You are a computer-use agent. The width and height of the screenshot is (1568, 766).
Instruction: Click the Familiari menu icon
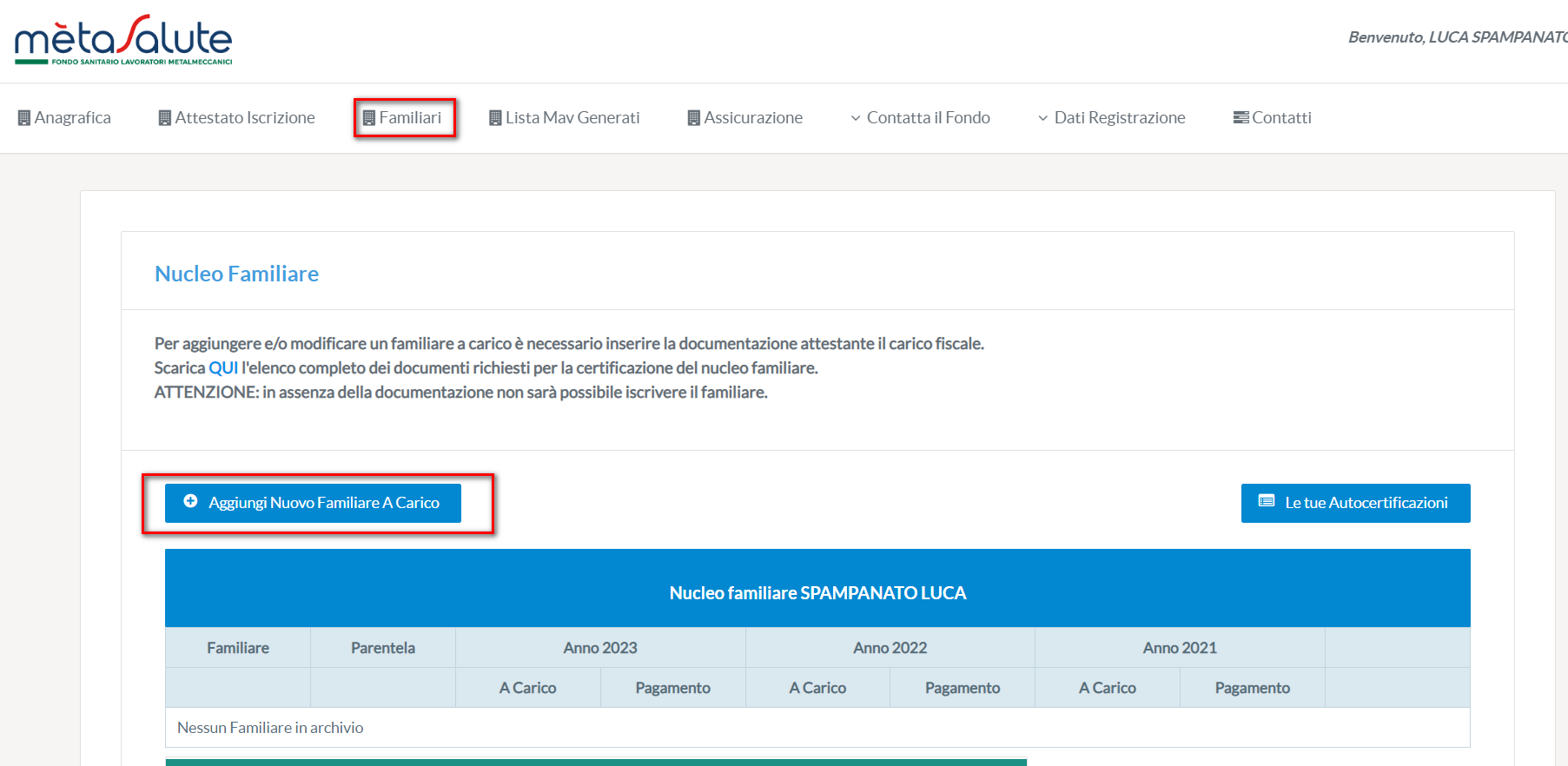click(x=368, y=118)
